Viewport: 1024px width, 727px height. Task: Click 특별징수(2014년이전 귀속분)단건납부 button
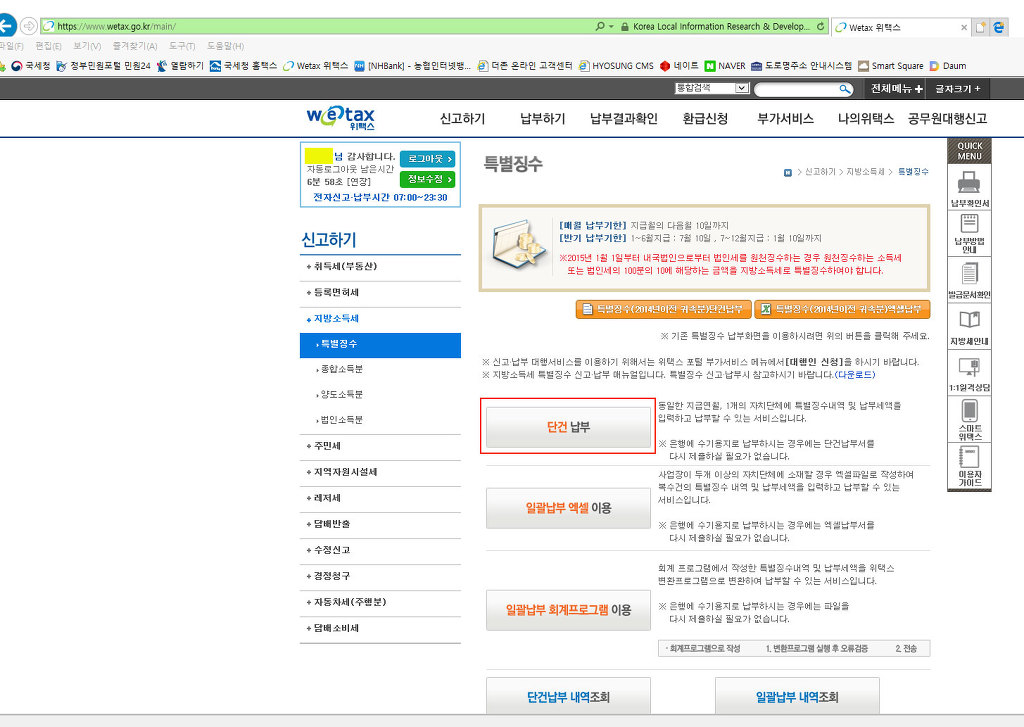point(663,309)
